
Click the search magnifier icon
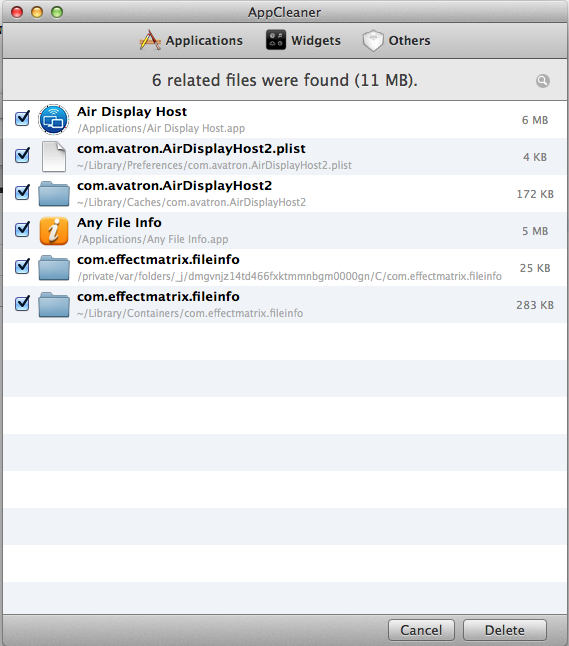(x=543, y=81)
